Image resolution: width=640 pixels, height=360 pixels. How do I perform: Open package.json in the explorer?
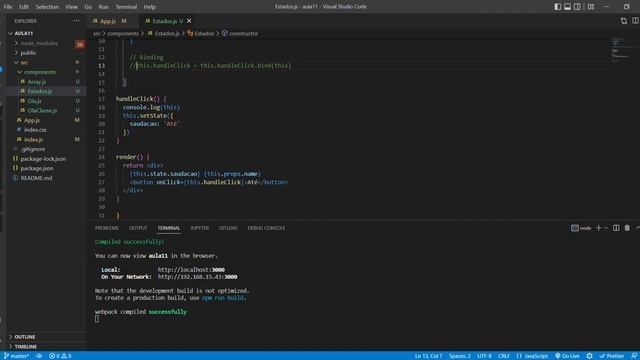37,168
